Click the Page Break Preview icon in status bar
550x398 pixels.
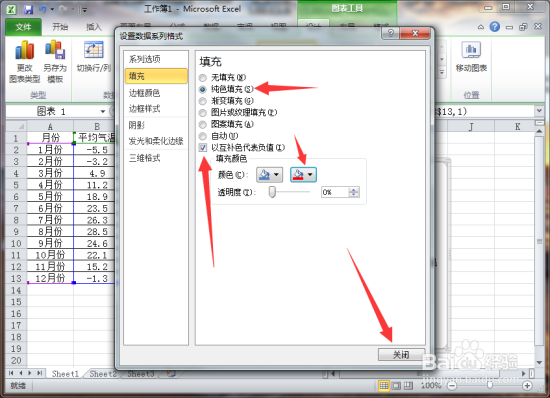click(x=408, y=386)
